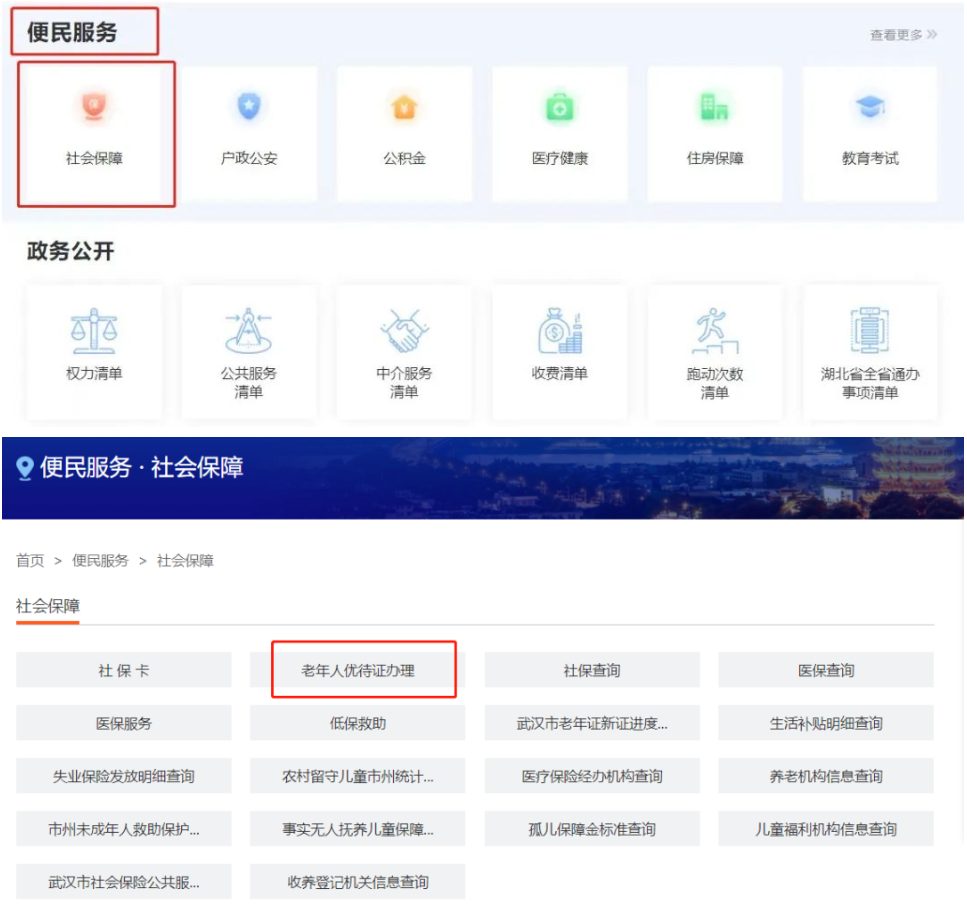This screenshot has height=908, width=967.
Task: Open the 老年人优待证办理 button
Action: click(358, 670)
